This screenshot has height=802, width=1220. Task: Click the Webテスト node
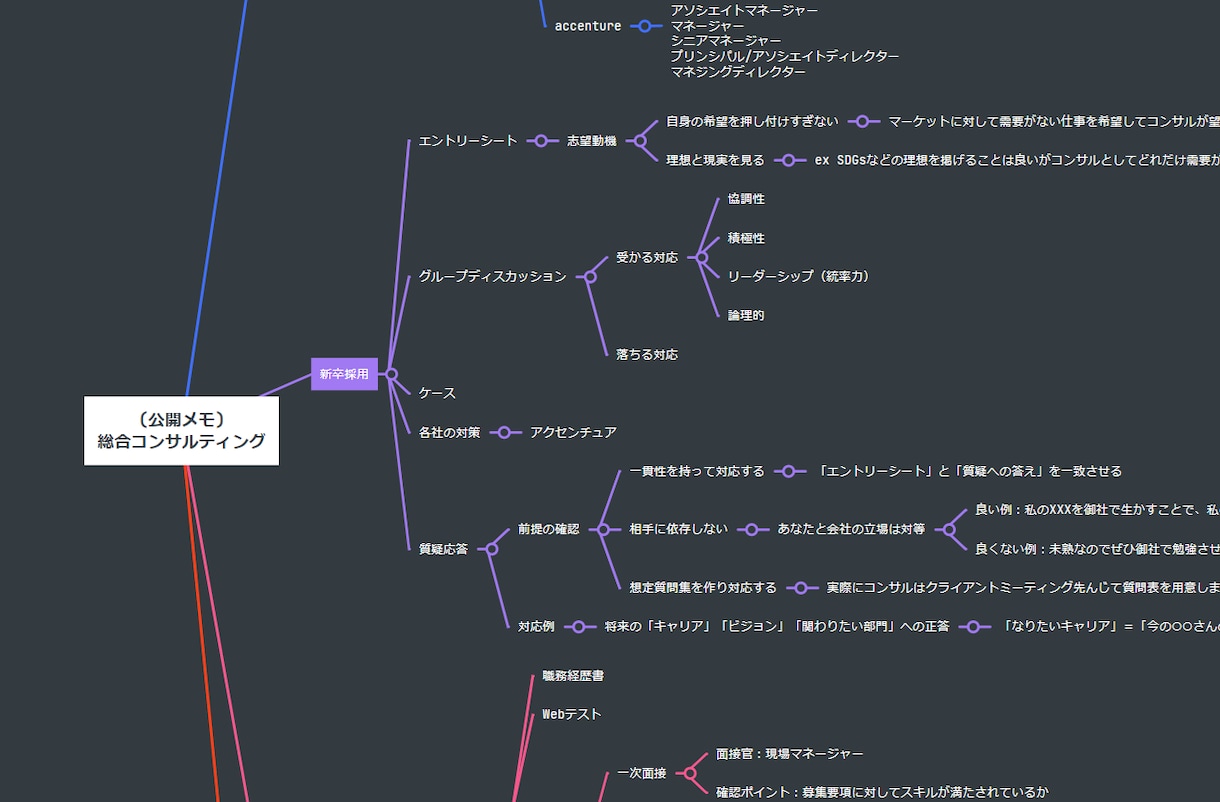tap(572, 715)
